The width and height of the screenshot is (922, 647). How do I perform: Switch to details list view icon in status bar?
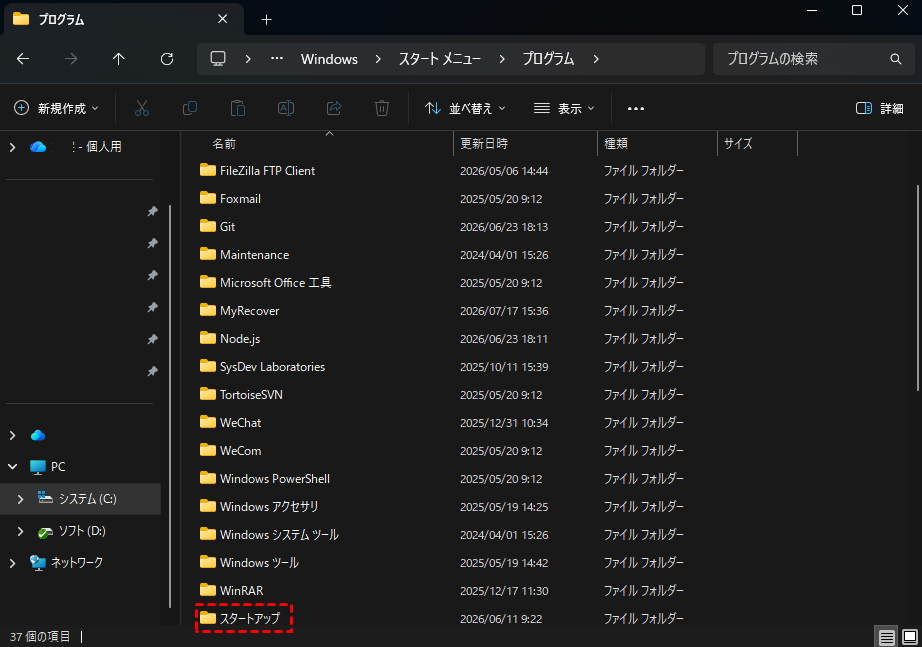click(x=887, y=636)
